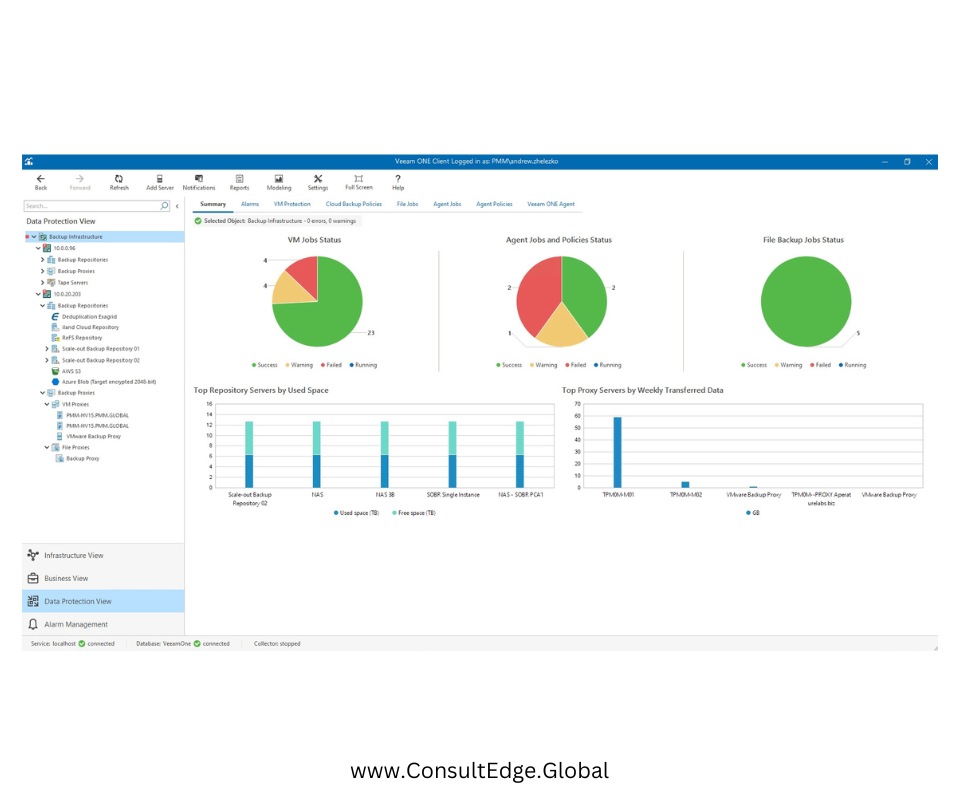959x805 pixels.
Task: Select the Azure Blob hexagon icon
Action: 55,382
